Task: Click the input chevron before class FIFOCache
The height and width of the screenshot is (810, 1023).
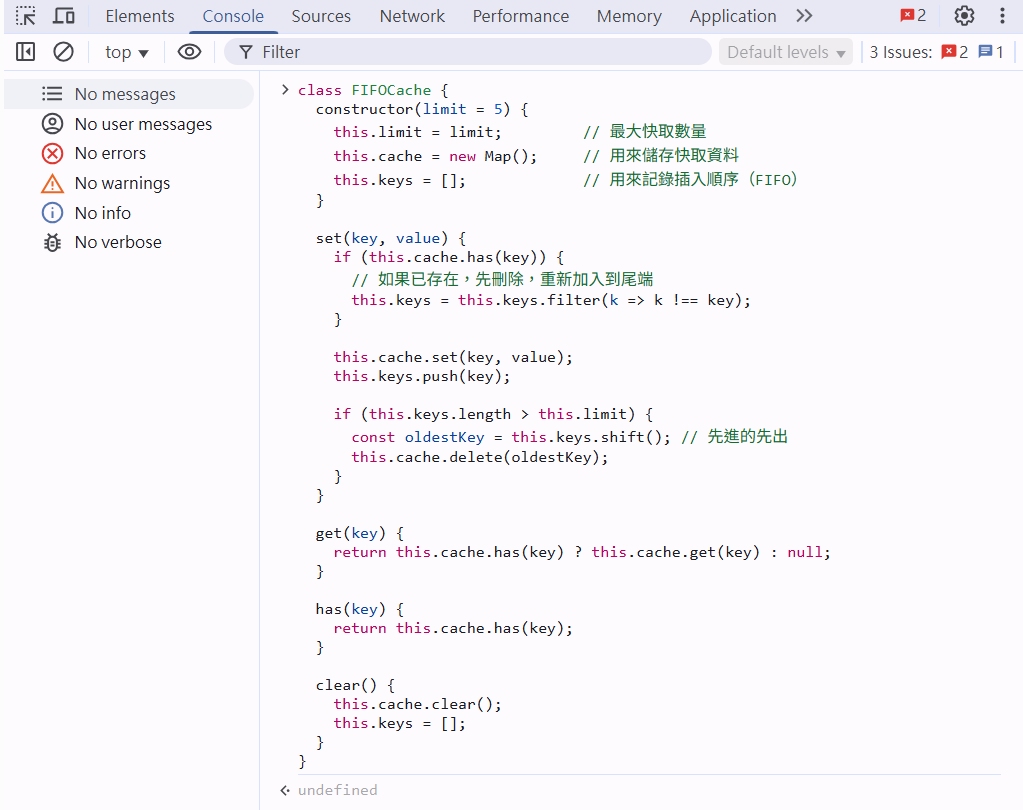Action: [285, 89]
